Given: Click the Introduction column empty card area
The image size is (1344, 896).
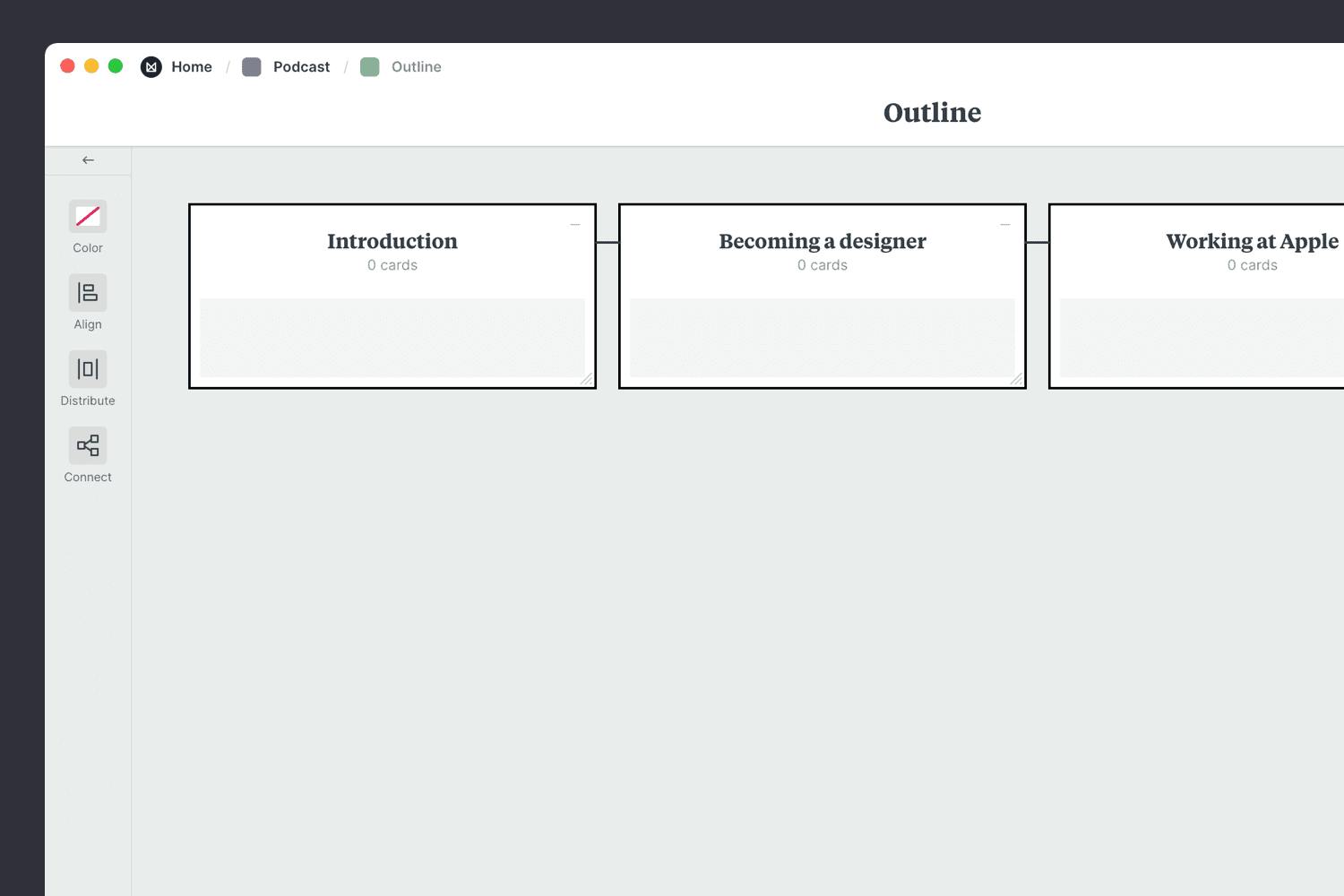Looking at the screenshot, I should click(x=392, y=338).
